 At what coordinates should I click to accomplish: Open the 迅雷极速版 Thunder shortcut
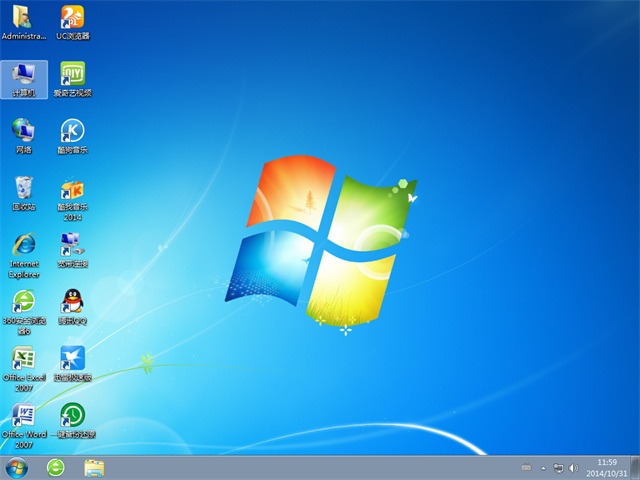[x=73, y=364]
